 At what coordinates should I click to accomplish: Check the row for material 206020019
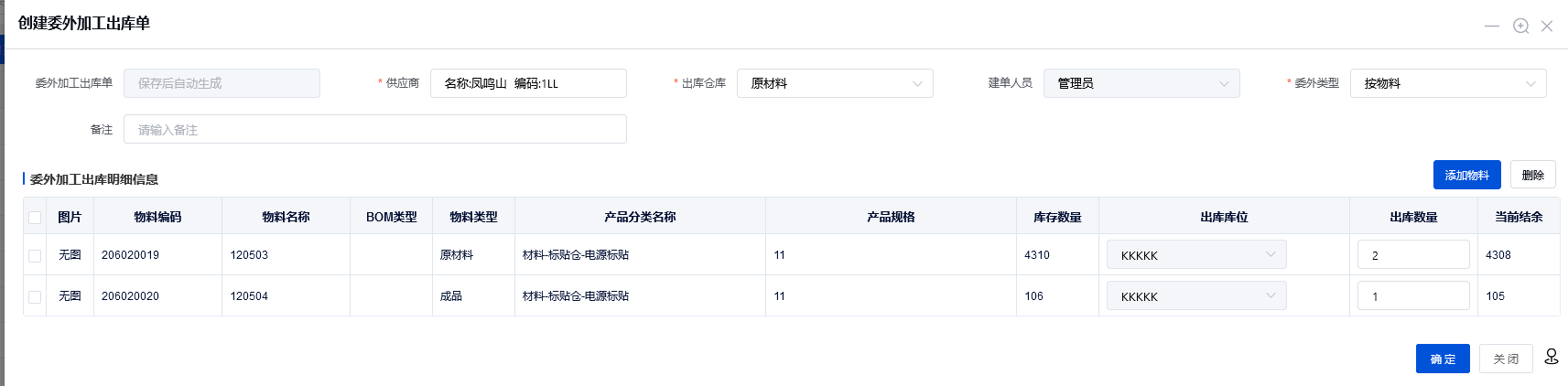(x=35, y=256)
